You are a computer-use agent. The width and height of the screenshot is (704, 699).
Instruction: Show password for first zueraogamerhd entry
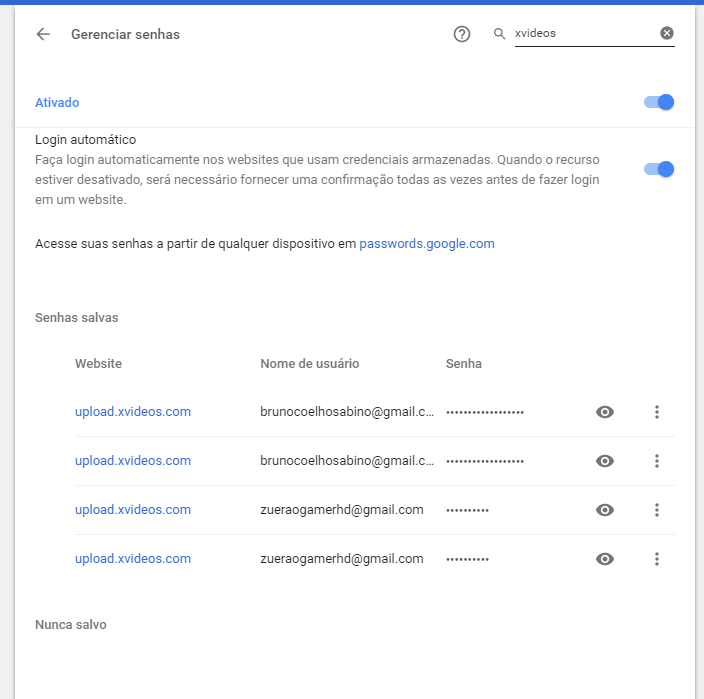(605, 510)
